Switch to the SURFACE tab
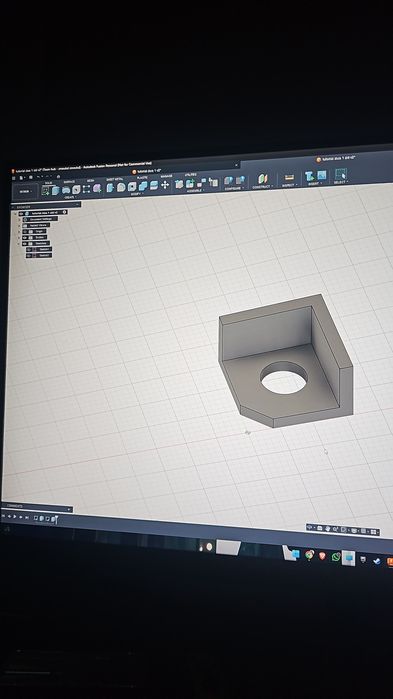Viewport: 393px width, 699px height. (69, 182)
